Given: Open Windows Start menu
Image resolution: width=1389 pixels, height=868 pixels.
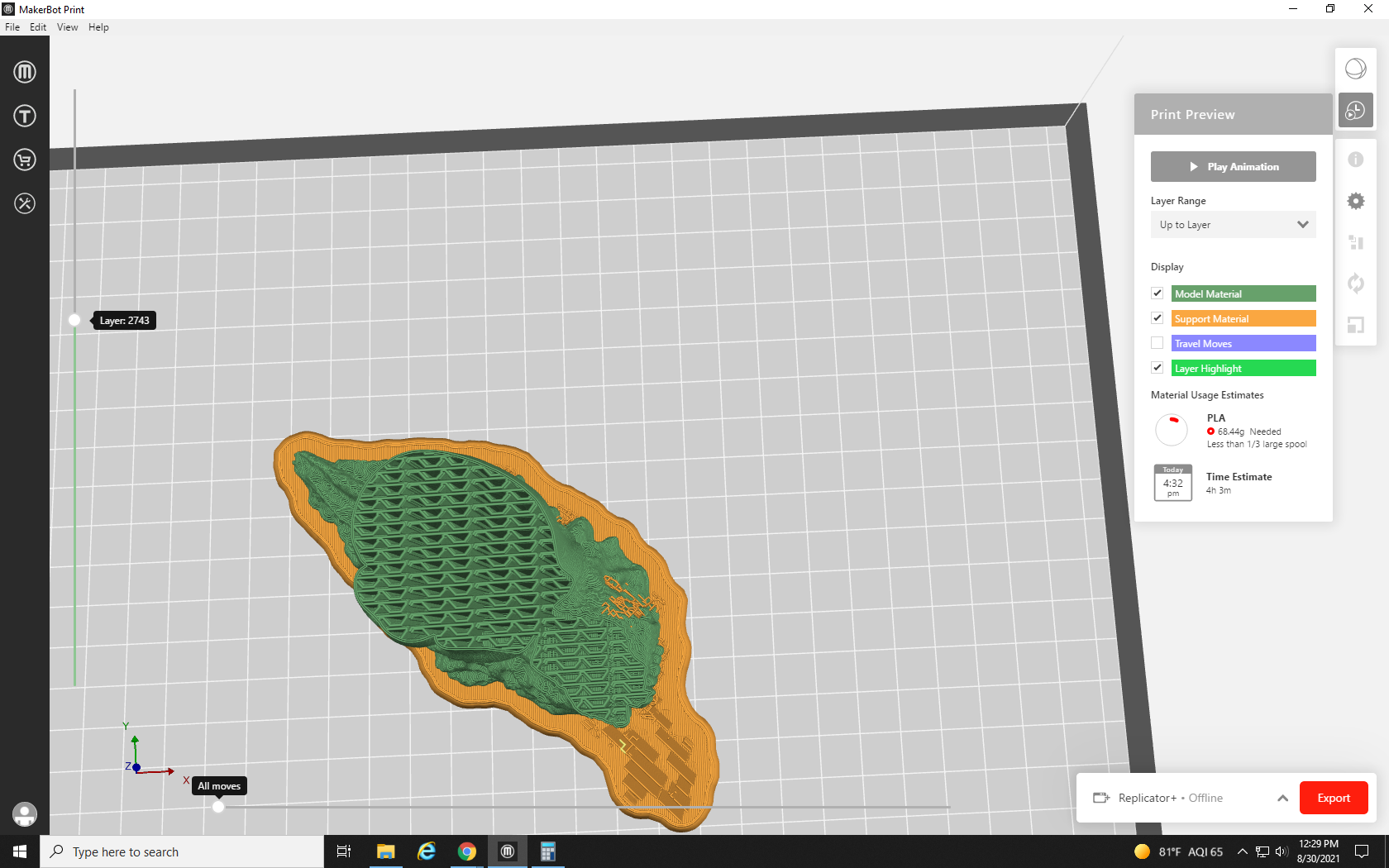Looking at the screenshot, I should point(20,851).
